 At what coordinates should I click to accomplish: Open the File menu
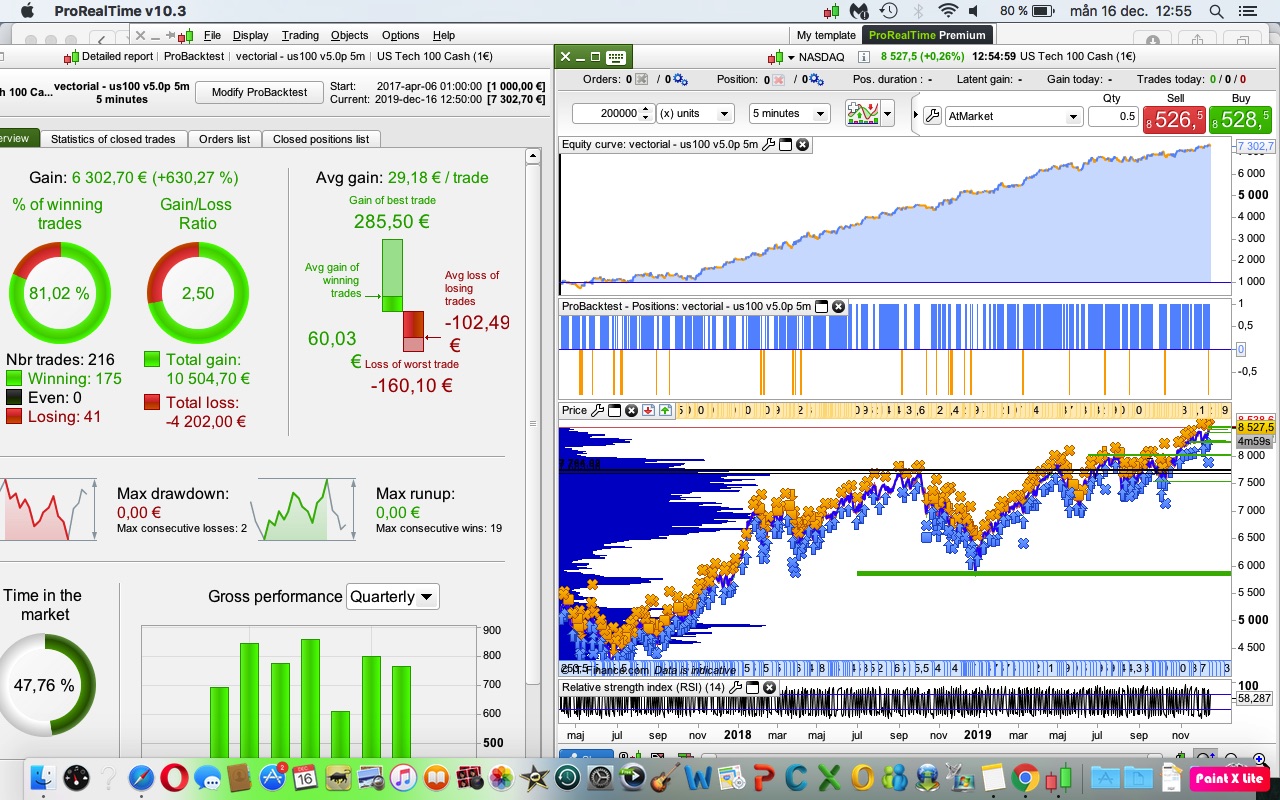(x=212, y=35)
